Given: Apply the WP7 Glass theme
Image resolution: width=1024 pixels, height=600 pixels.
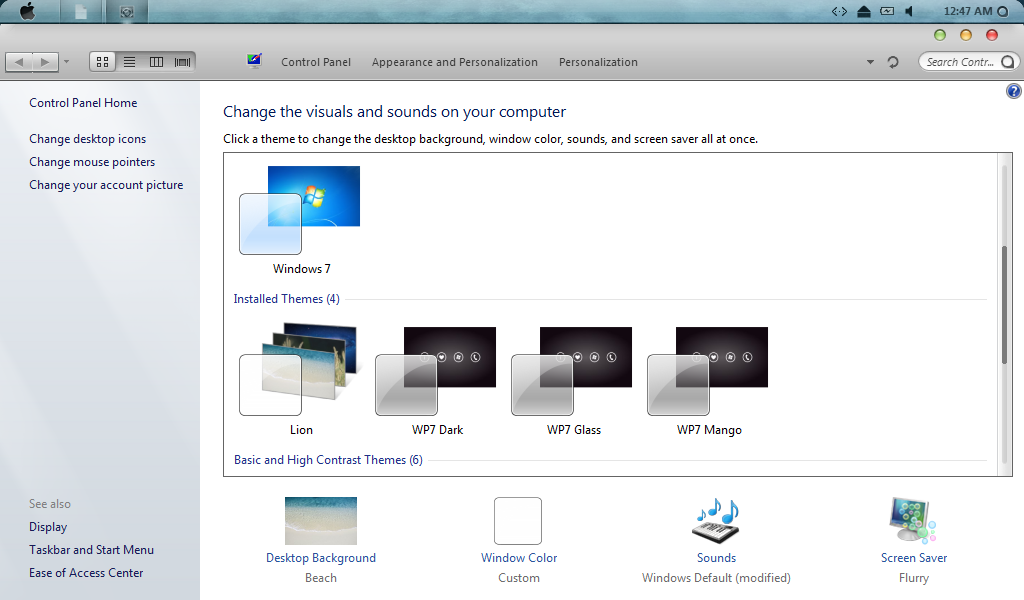Looking at the screenshot, I should pos(573,381).
